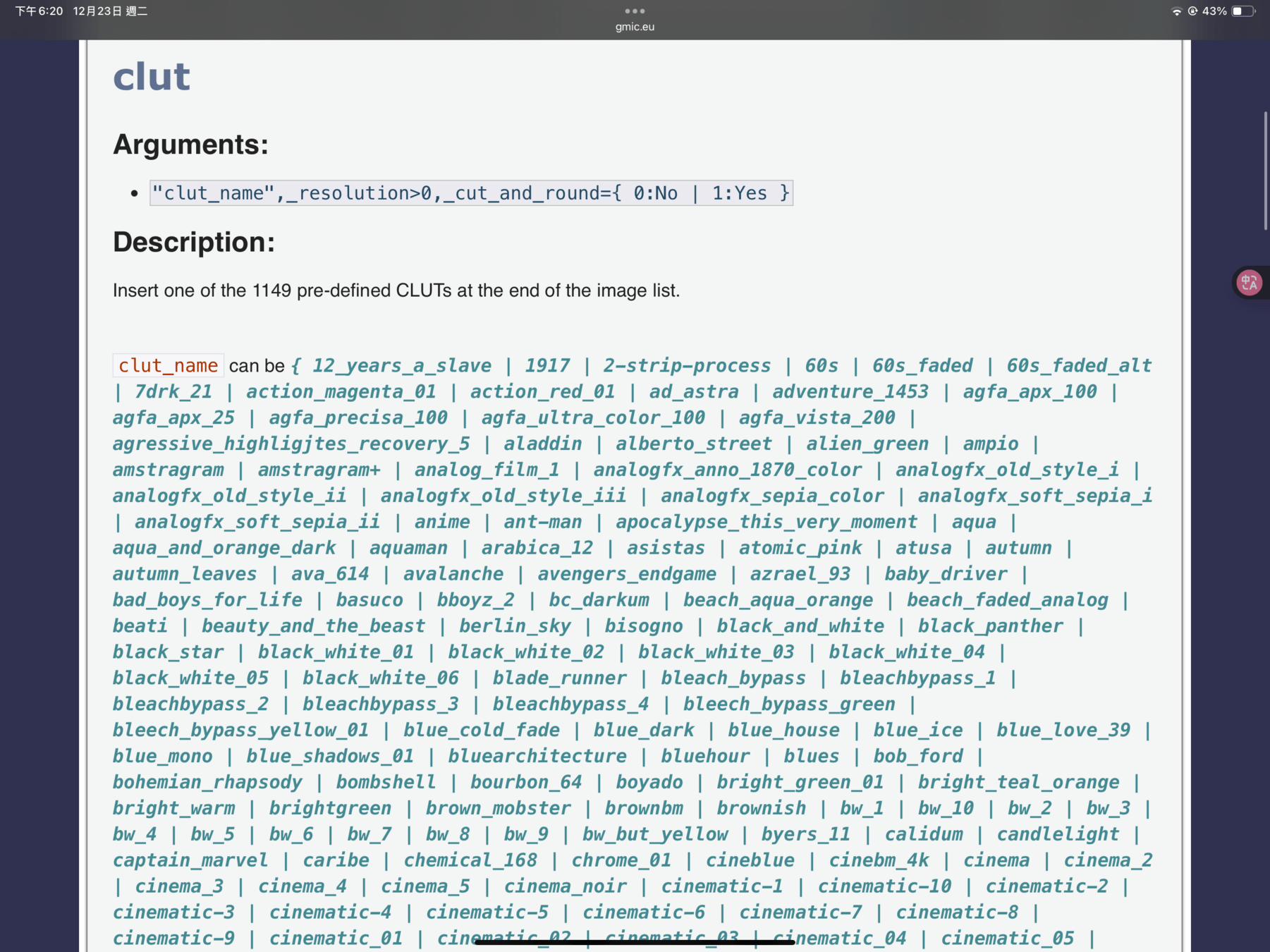The height and width of the screenshot is (952, 1270).
Task: Select autumn_leaves clut name
Action: point(185,574)
